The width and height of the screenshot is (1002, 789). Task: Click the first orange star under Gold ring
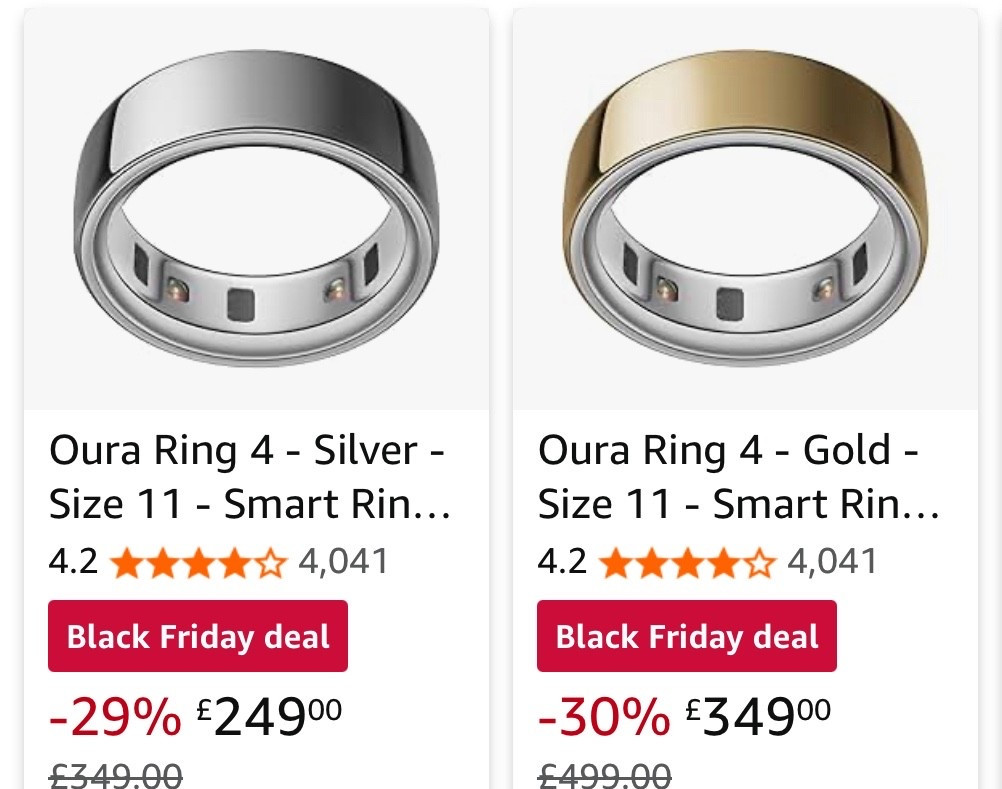tap(617, 562)
